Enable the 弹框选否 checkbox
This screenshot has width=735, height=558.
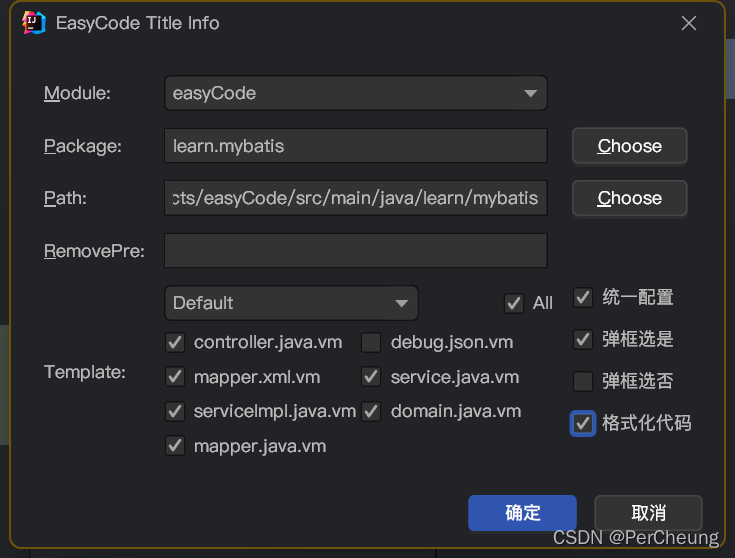point(583,381)
